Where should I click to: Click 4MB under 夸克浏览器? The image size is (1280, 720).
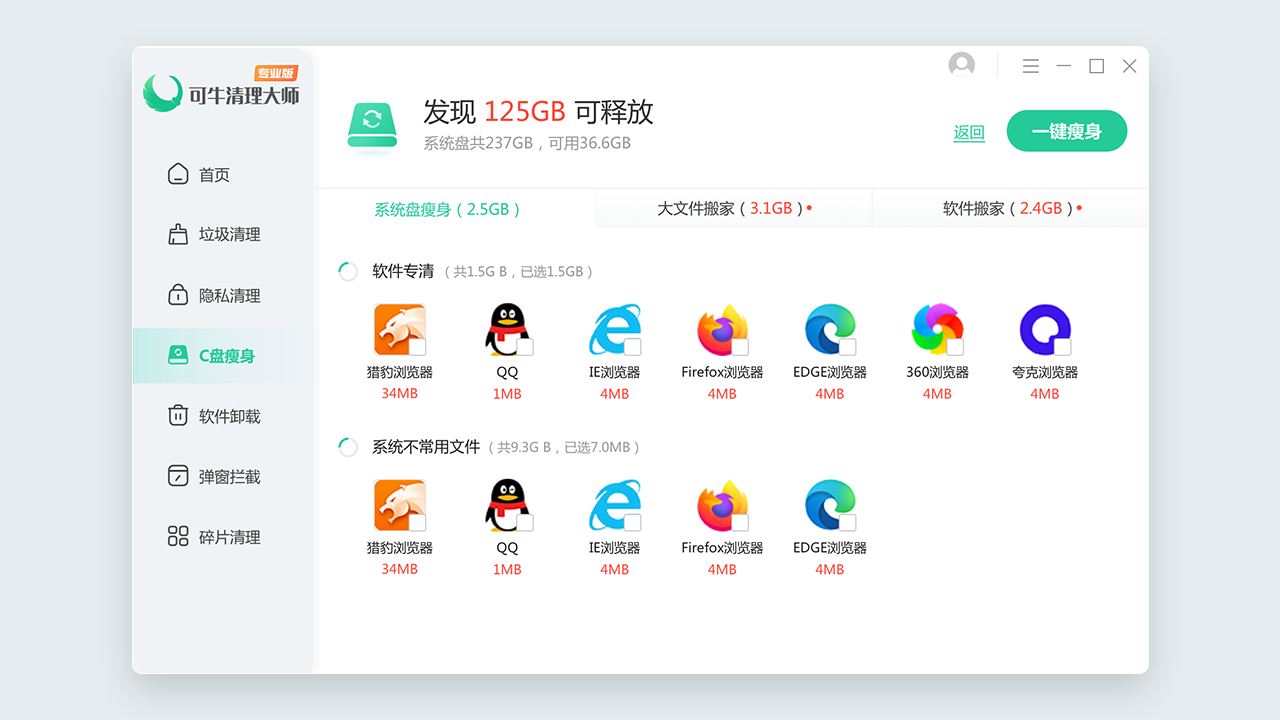tap(1045, 394)
